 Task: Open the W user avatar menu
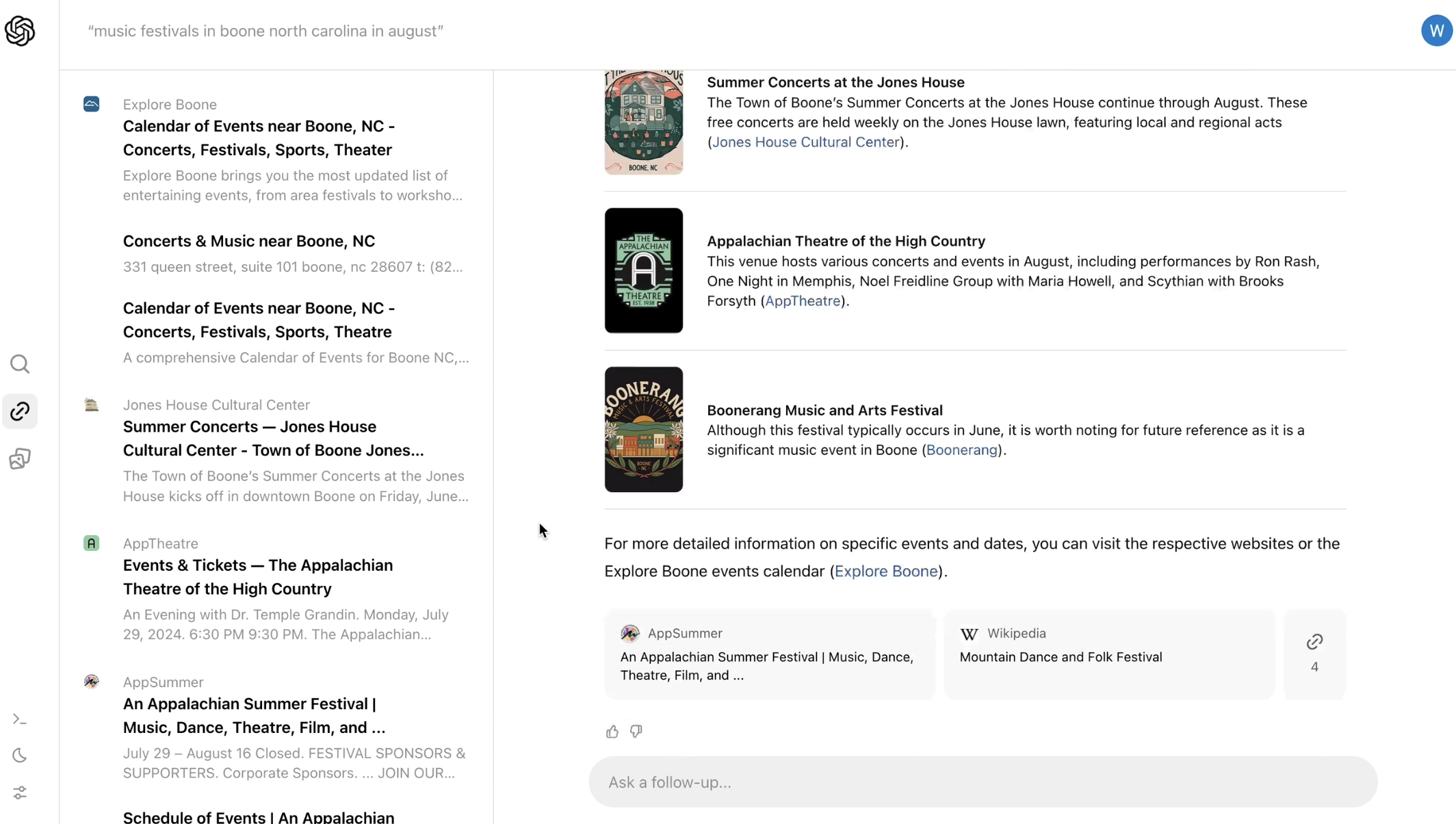pos(1436,31)
